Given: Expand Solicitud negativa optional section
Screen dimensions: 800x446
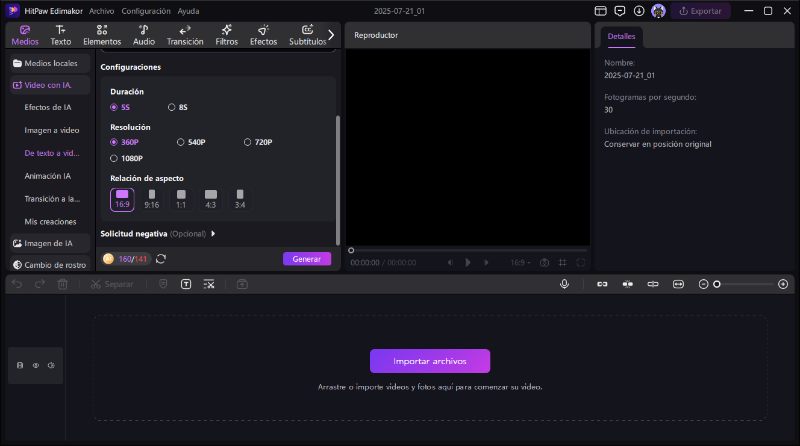Looking at the screenshot, I should 213,234.
